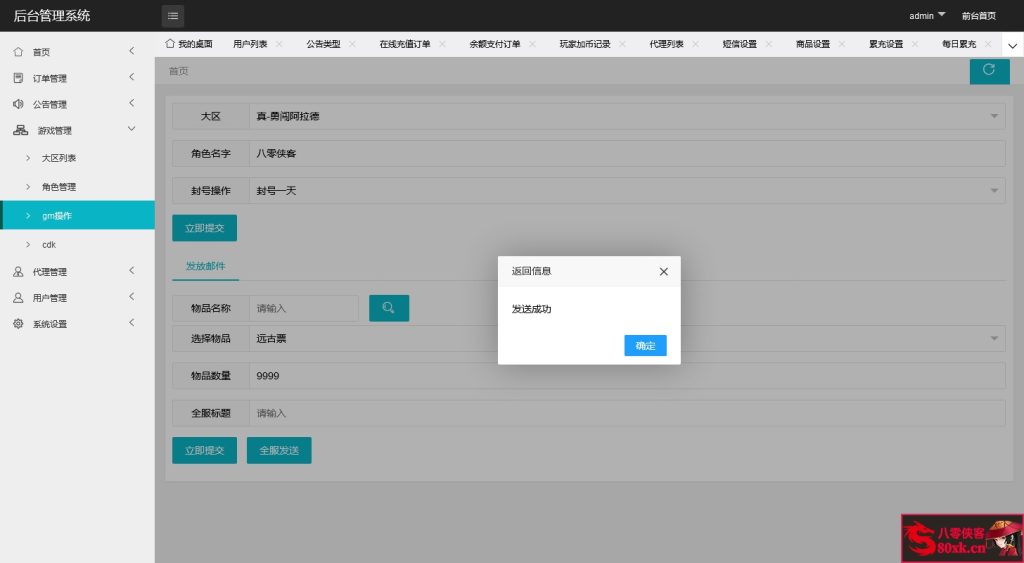Screen dimensions: 1024x563
Task: Switch to the 玩家加币记录 tab
Action: tap(585, 44)
